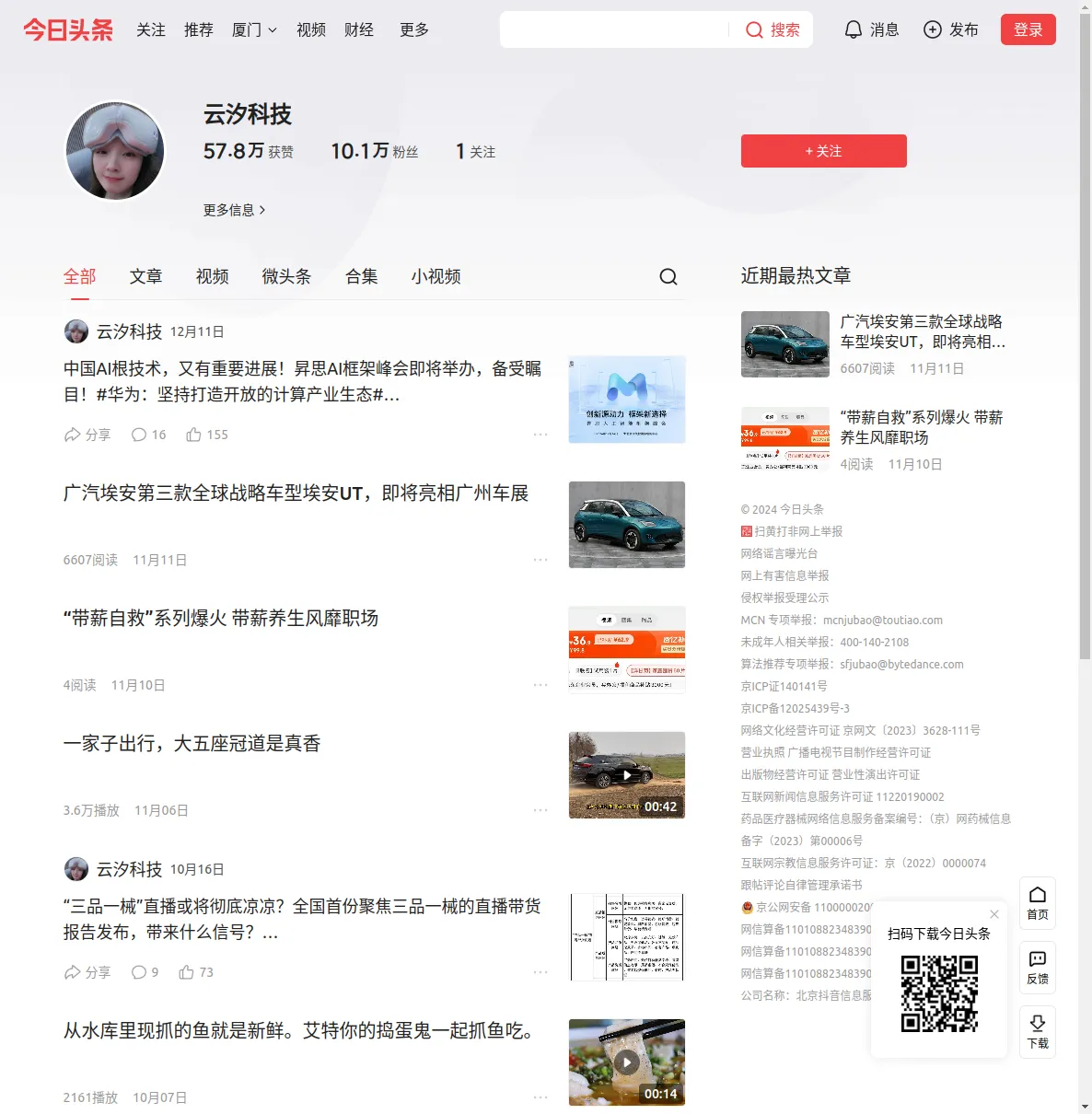Screen dimensions: 1092x1114
Task: Open more options for 大五座冠道 video
Action: [x=540, y=810]
